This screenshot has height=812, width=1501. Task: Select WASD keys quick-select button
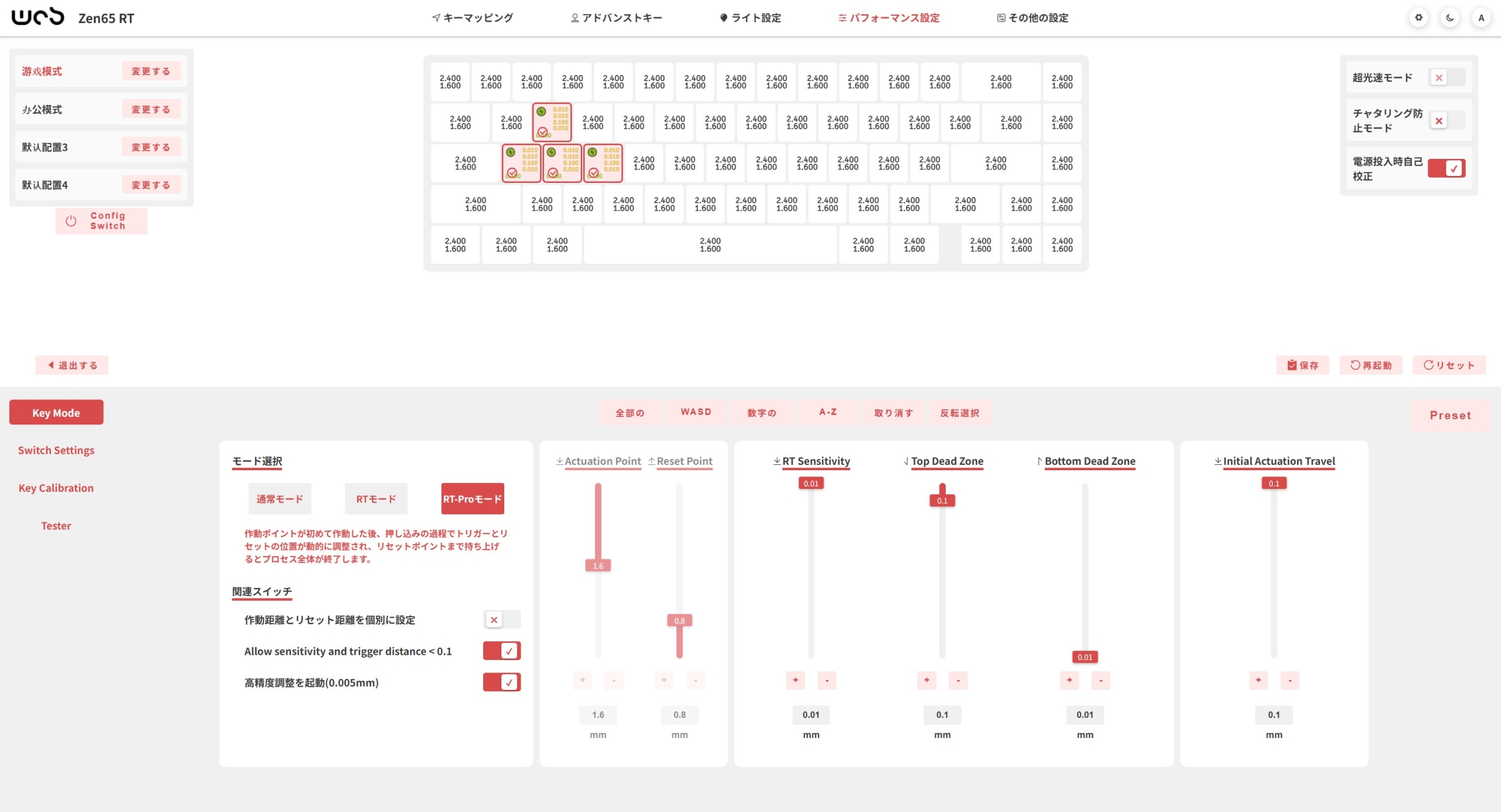click(696, 412)
